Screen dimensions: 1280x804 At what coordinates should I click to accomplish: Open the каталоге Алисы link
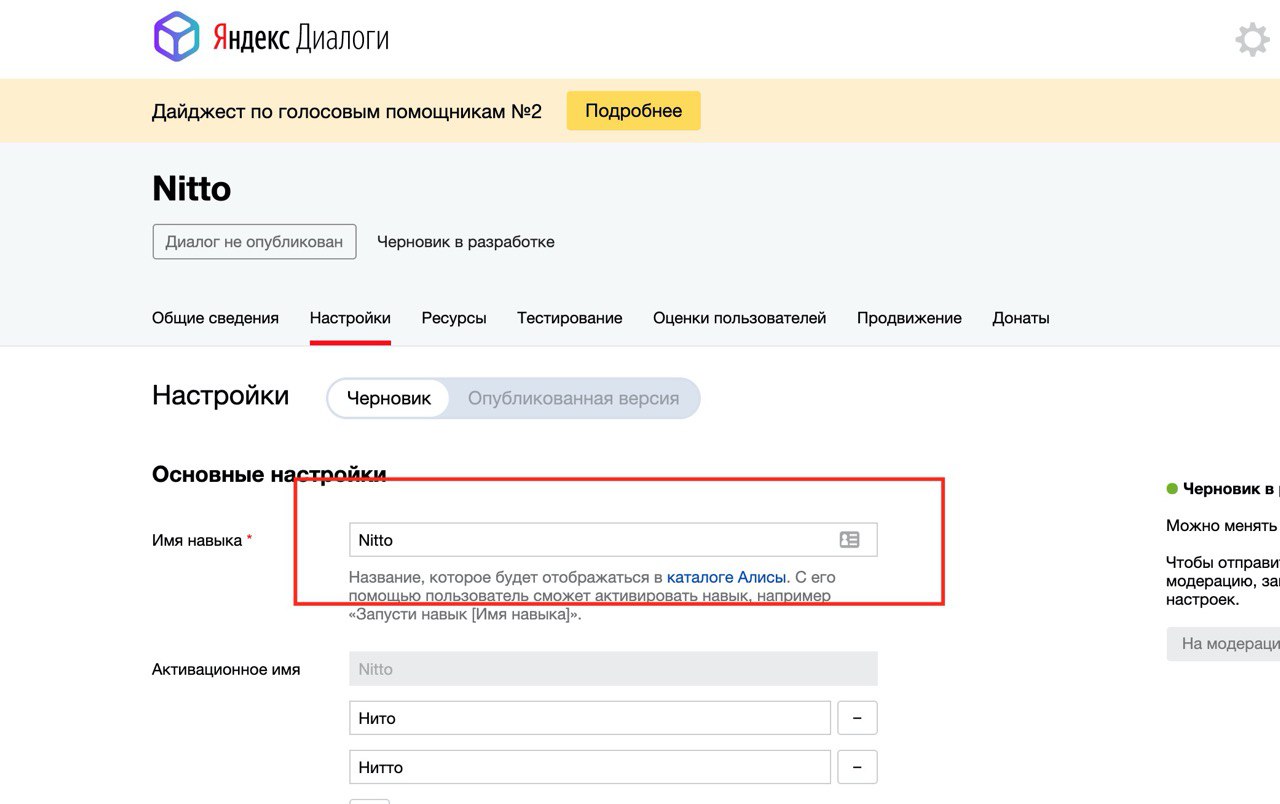pos(727,577)
